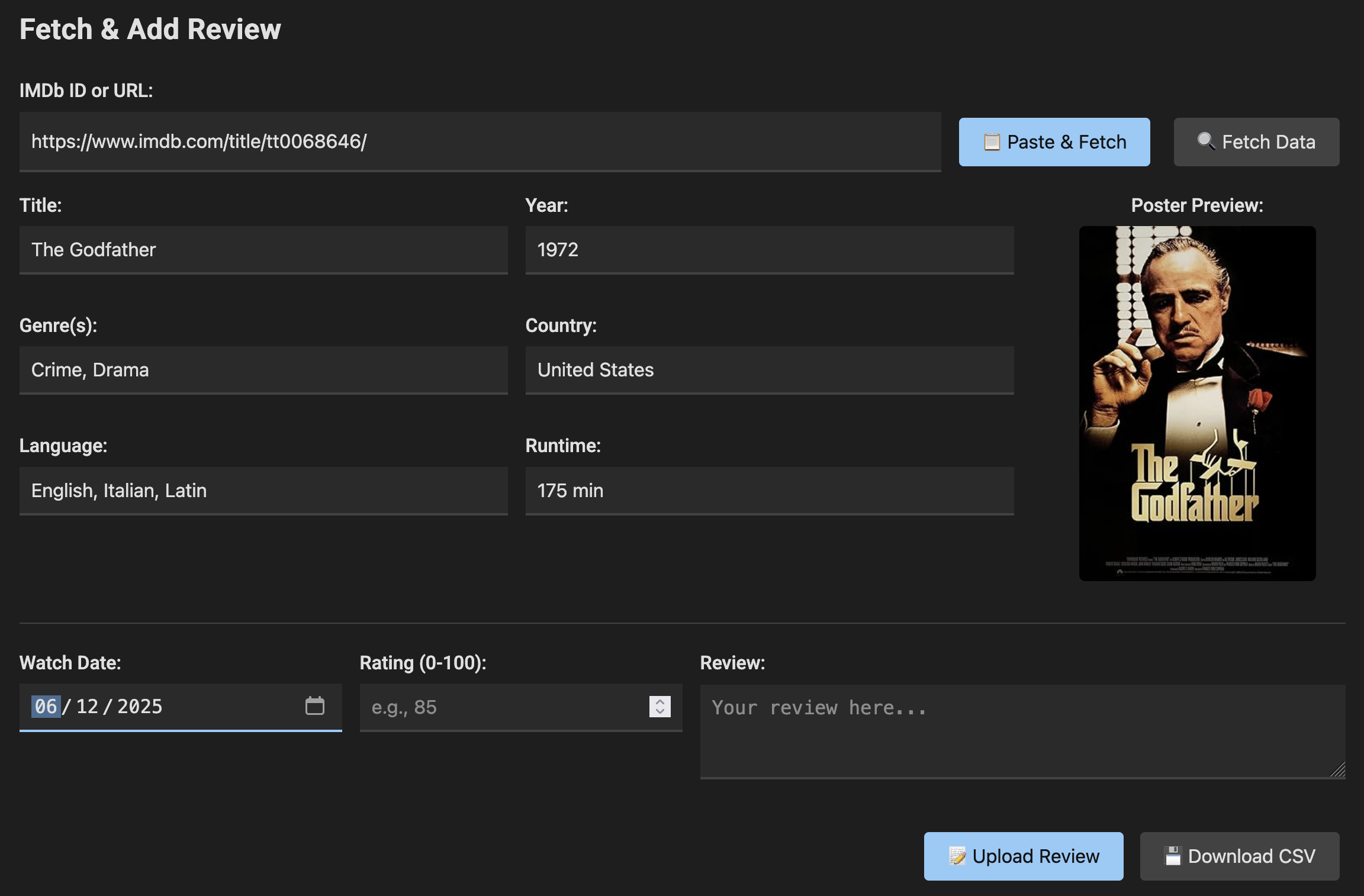Image resolution: width=1364 pixels, height=896 pixels.
Task: Click the Watch Date label
Action: [70, 663]
